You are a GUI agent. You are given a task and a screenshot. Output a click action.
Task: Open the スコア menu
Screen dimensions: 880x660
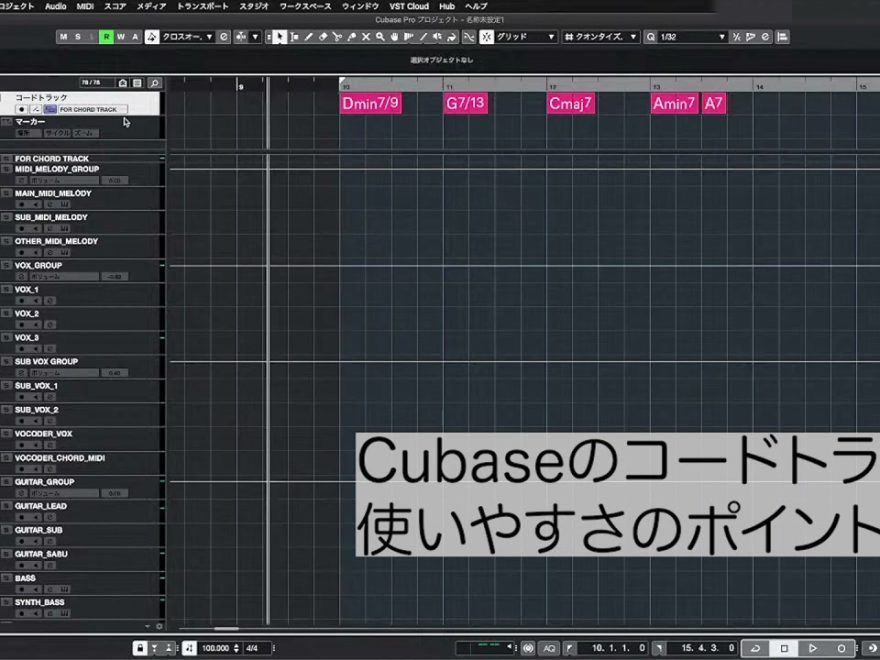tap(115, 6)
